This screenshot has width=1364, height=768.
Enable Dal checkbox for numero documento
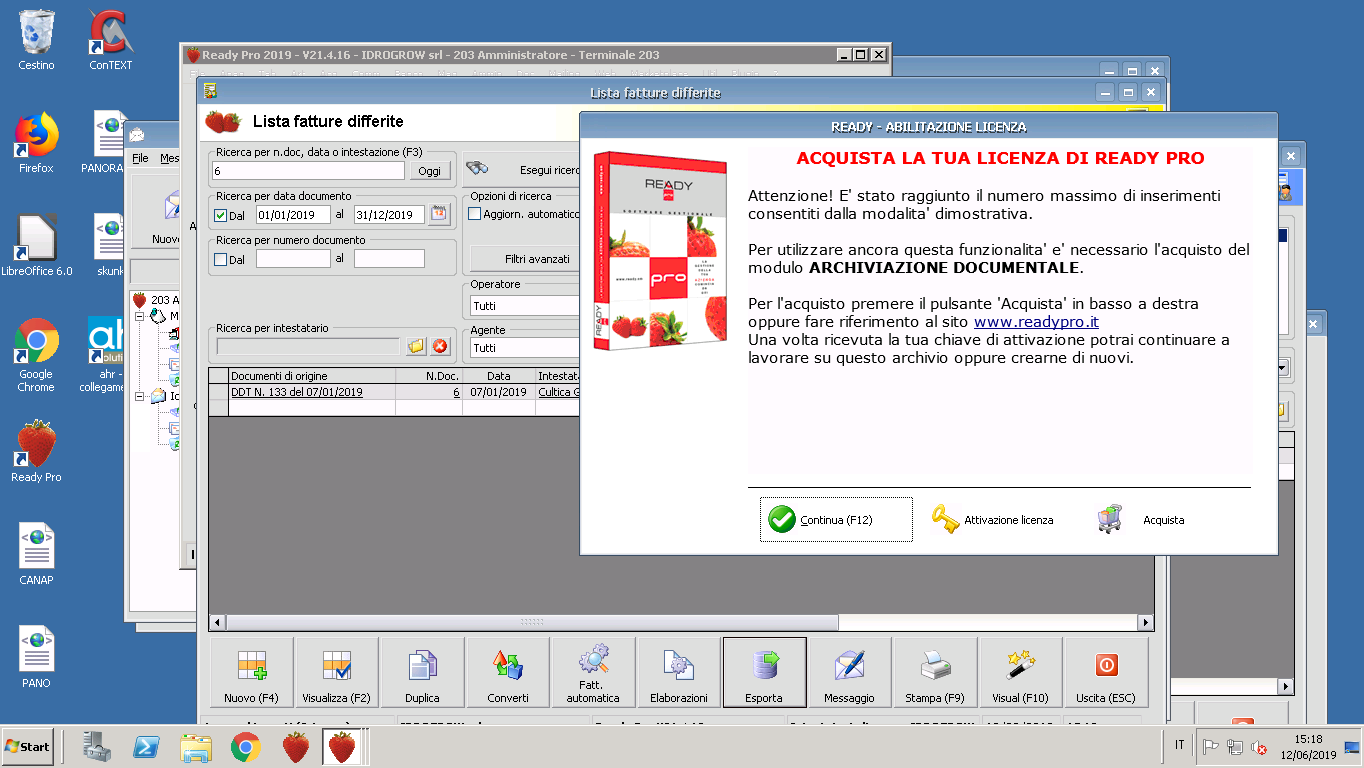click(x=221, y=259)
